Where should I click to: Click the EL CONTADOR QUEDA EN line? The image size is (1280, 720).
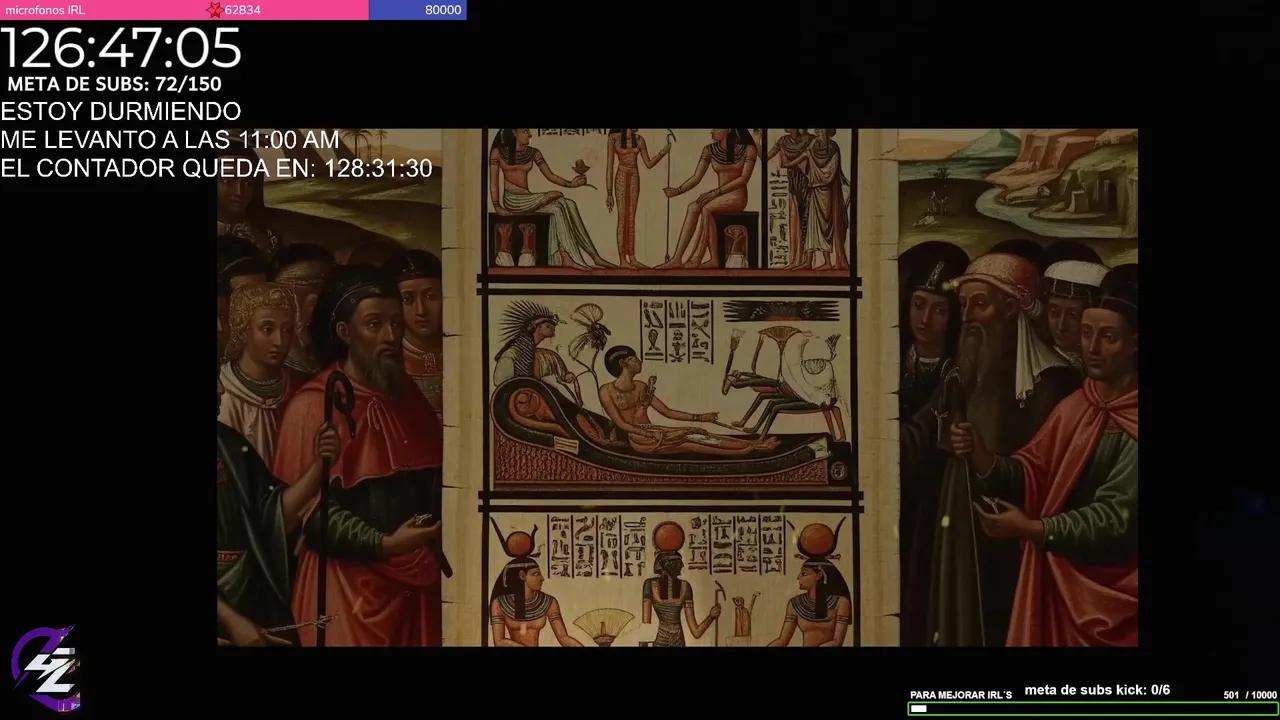click(x=216, y=168)
